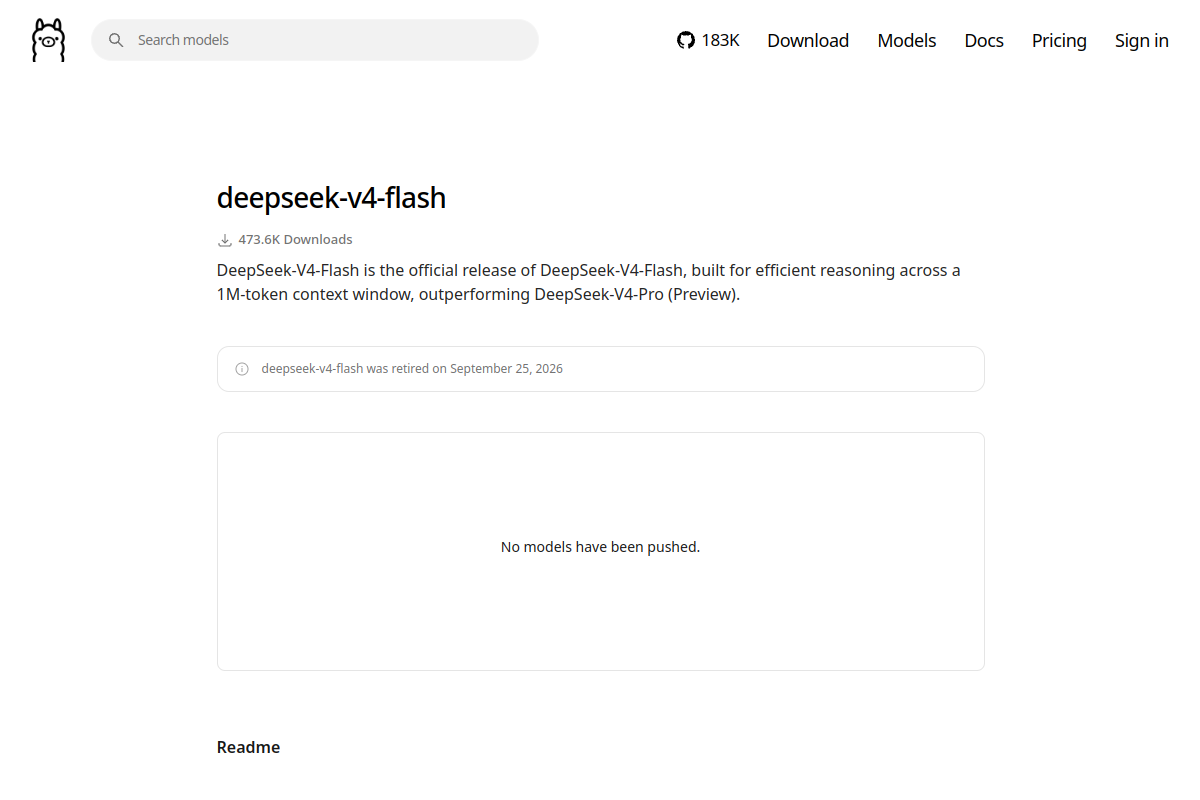Click the magnifier icon in search bar
This screenshot has height=800, width=1200.
coord(116,40)
